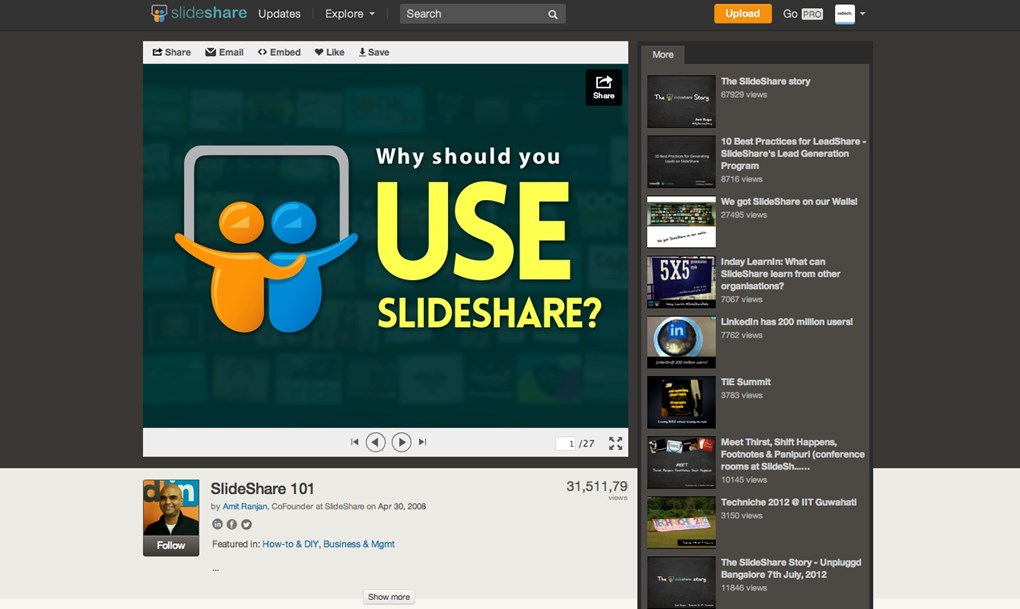Click the Share overlay icon on slide
Image resolution: width=1020 pixels, height=609 pixels.
(603, 87)
